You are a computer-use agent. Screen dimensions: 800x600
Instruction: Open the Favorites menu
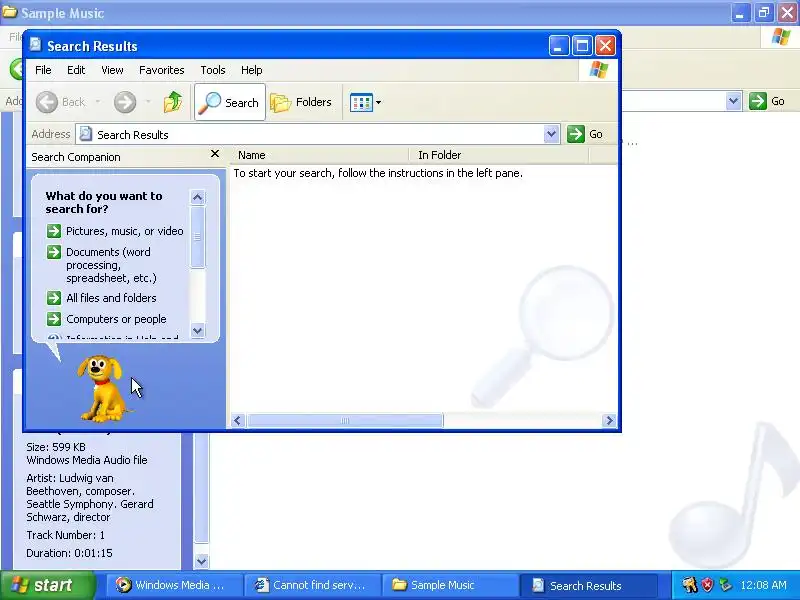162,70
